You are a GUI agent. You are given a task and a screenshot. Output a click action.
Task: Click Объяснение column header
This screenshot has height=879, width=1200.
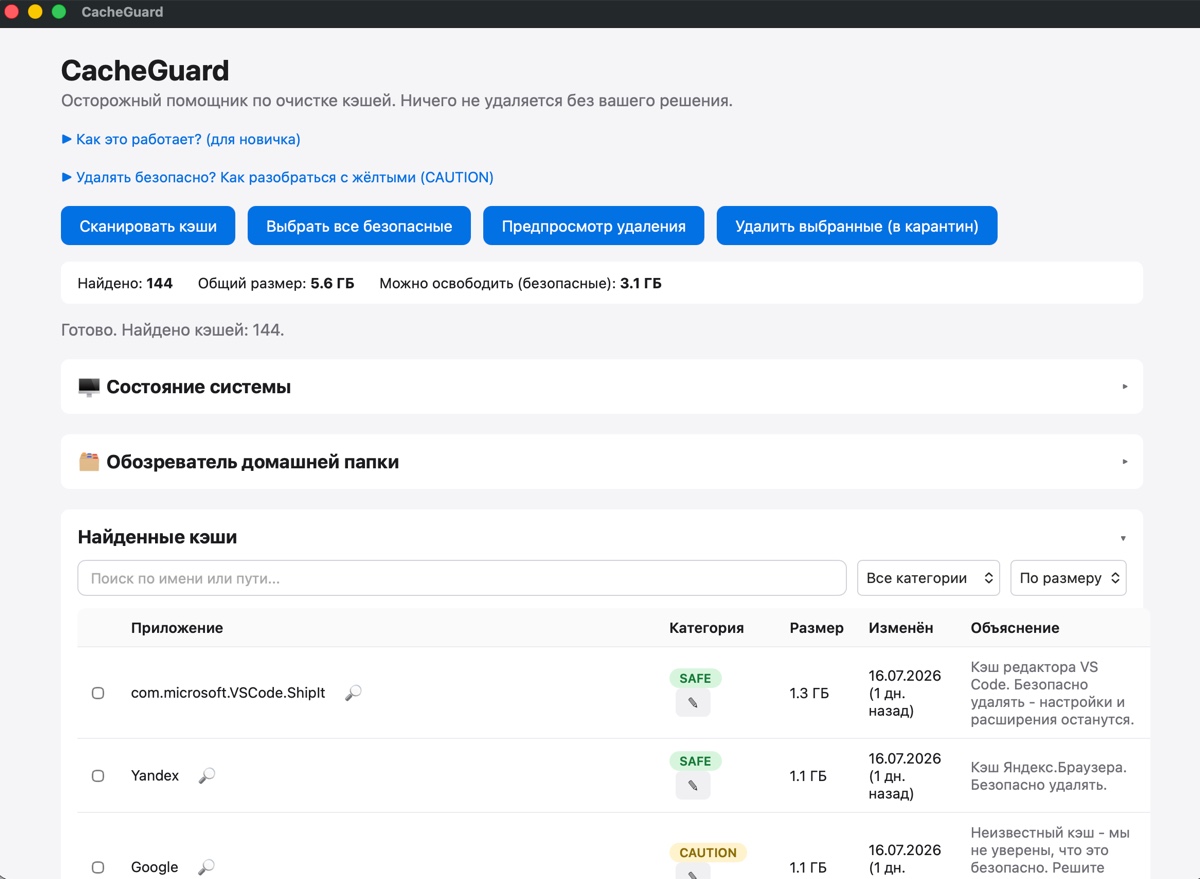1015,628
